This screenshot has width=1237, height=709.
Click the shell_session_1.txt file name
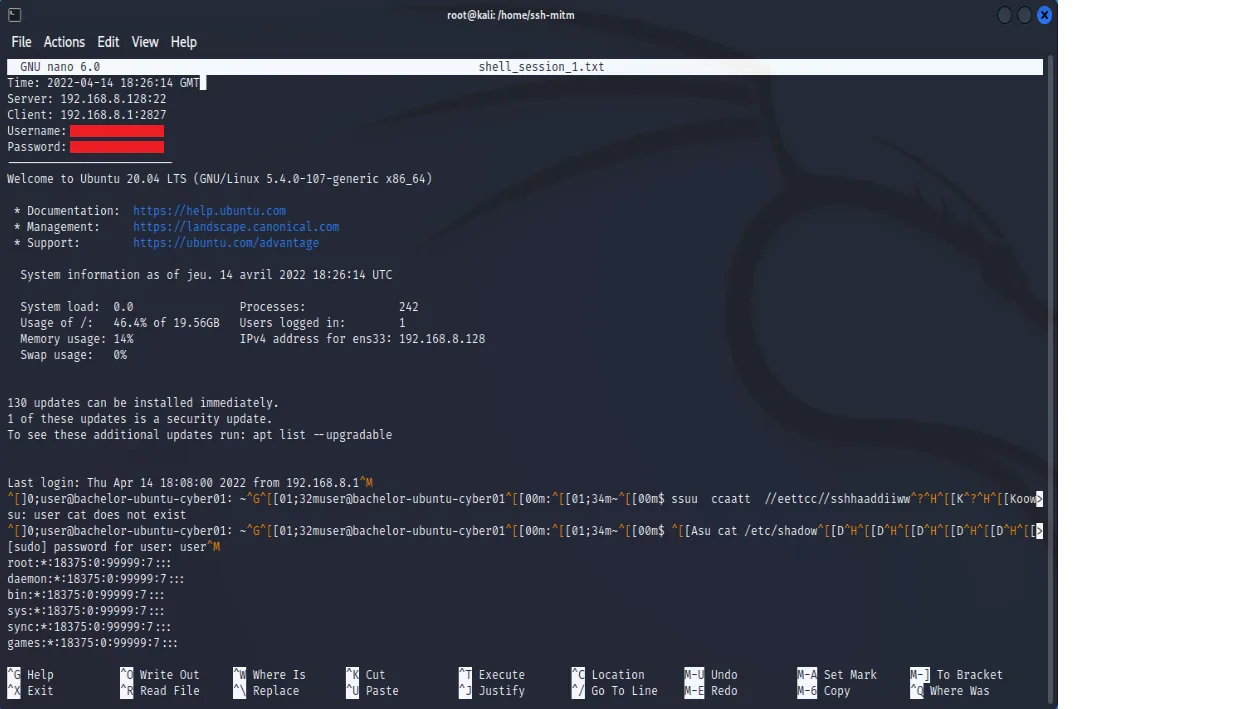click(x=541, y=67)
